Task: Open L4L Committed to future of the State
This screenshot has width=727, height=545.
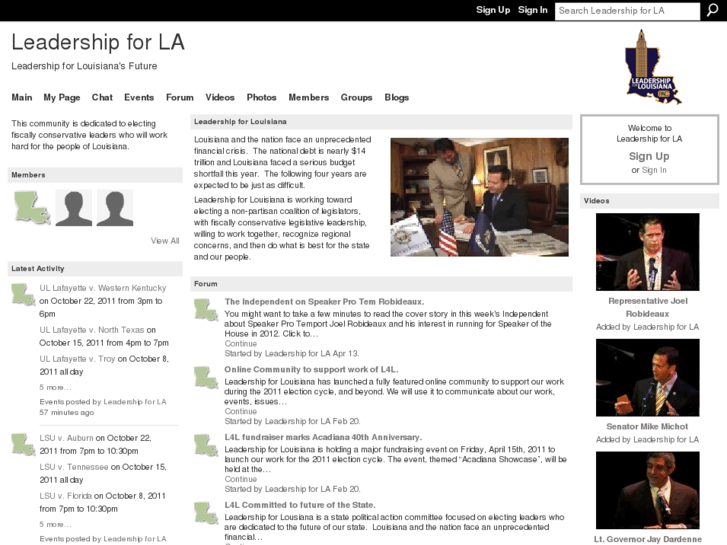Action: point(300,505)
